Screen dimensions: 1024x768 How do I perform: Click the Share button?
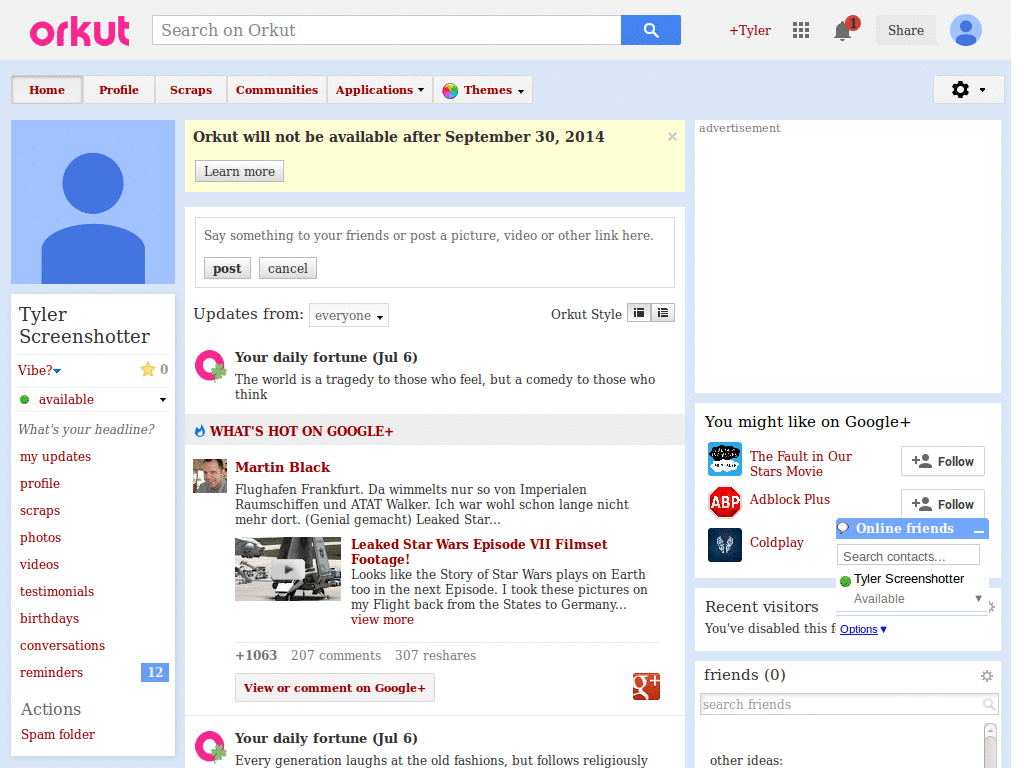pyautogui.click(x=905, y=31)
